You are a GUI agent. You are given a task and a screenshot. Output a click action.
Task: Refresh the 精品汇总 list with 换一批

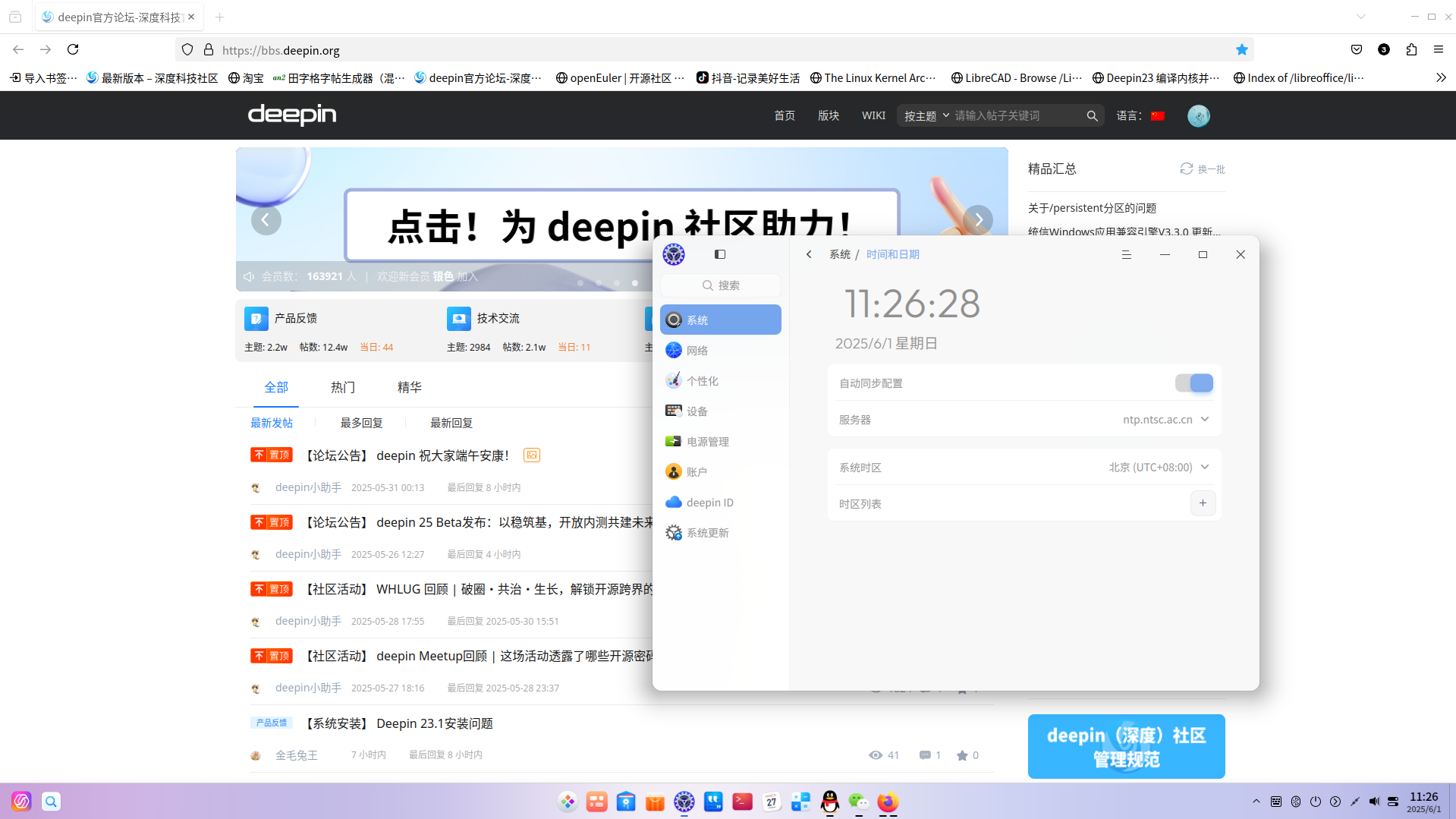pos(1203,169)
